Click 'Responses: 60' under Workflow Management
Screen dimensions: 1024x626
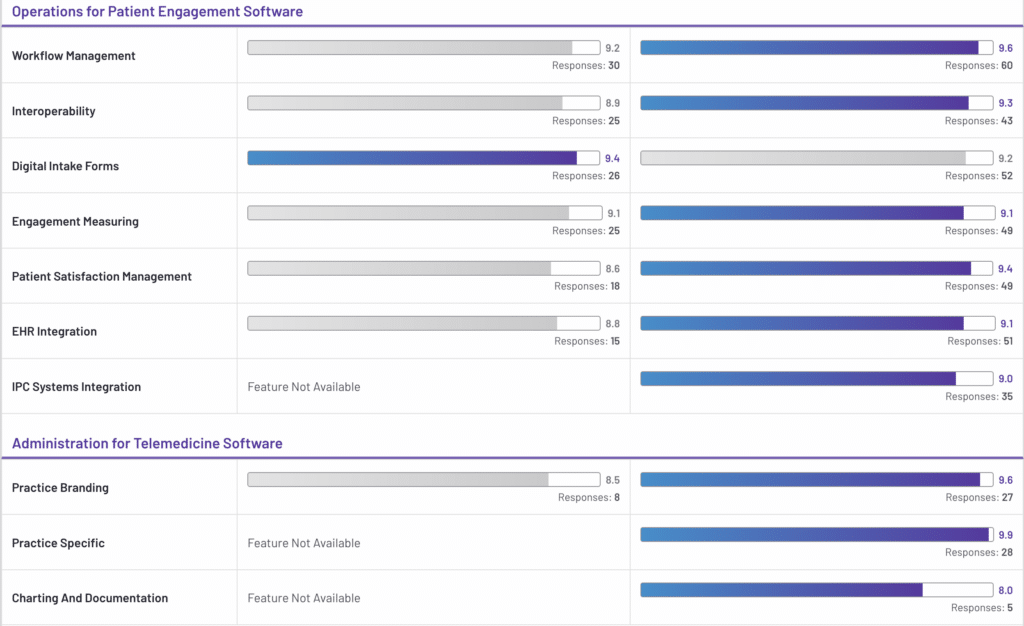tap(978, 66)
